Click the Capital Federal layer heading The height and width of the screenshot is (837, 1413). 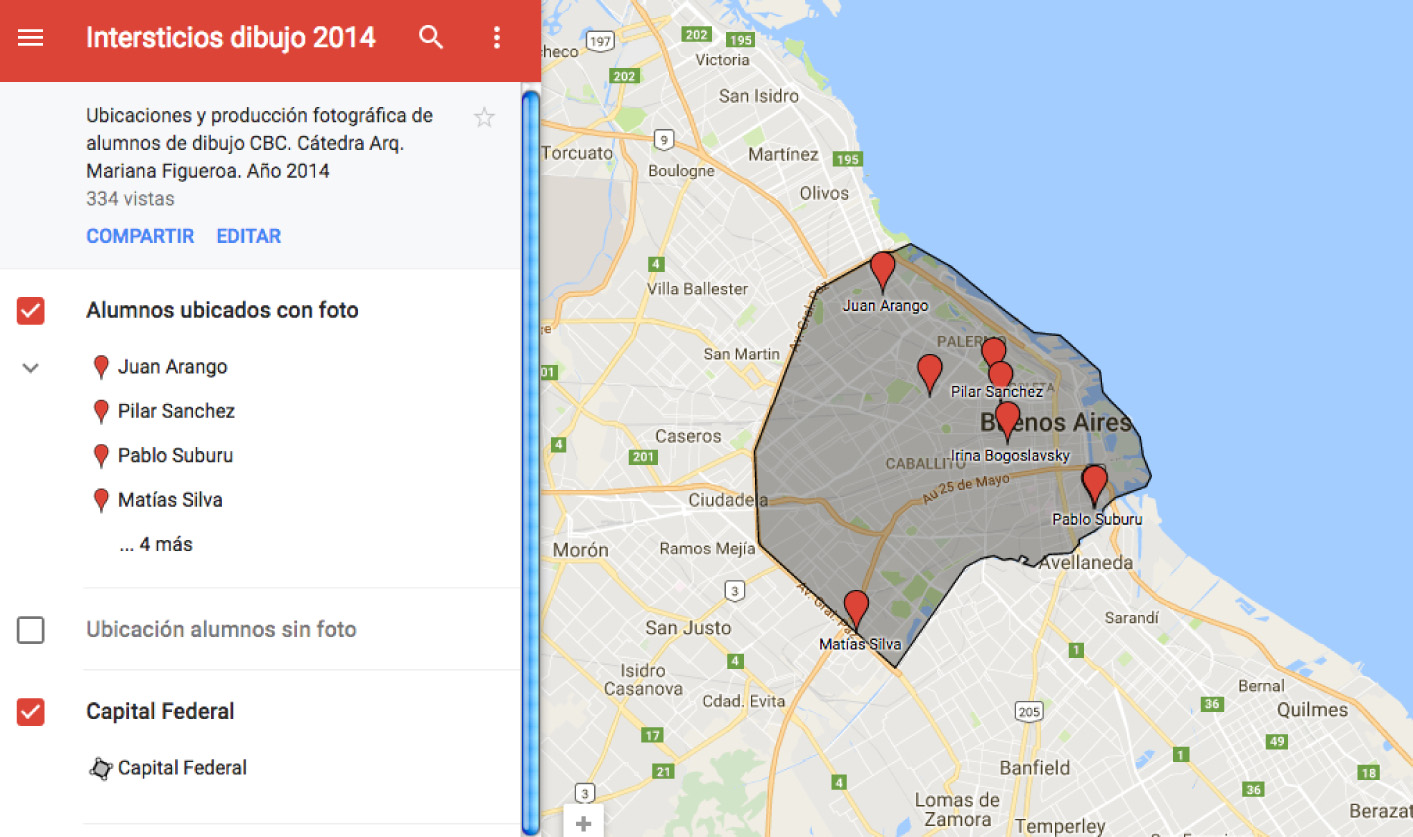pos(160,712)
